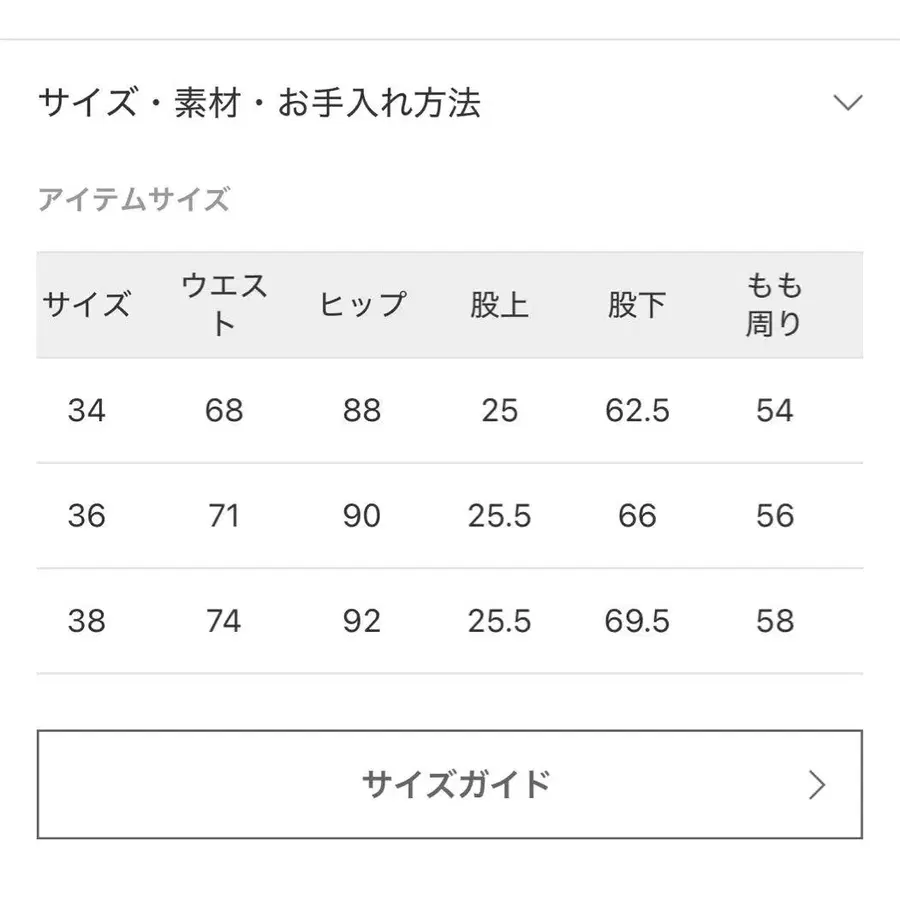The image size is (900, 900).
Task: Click the 股下 column header
Action: pos(636,303)
